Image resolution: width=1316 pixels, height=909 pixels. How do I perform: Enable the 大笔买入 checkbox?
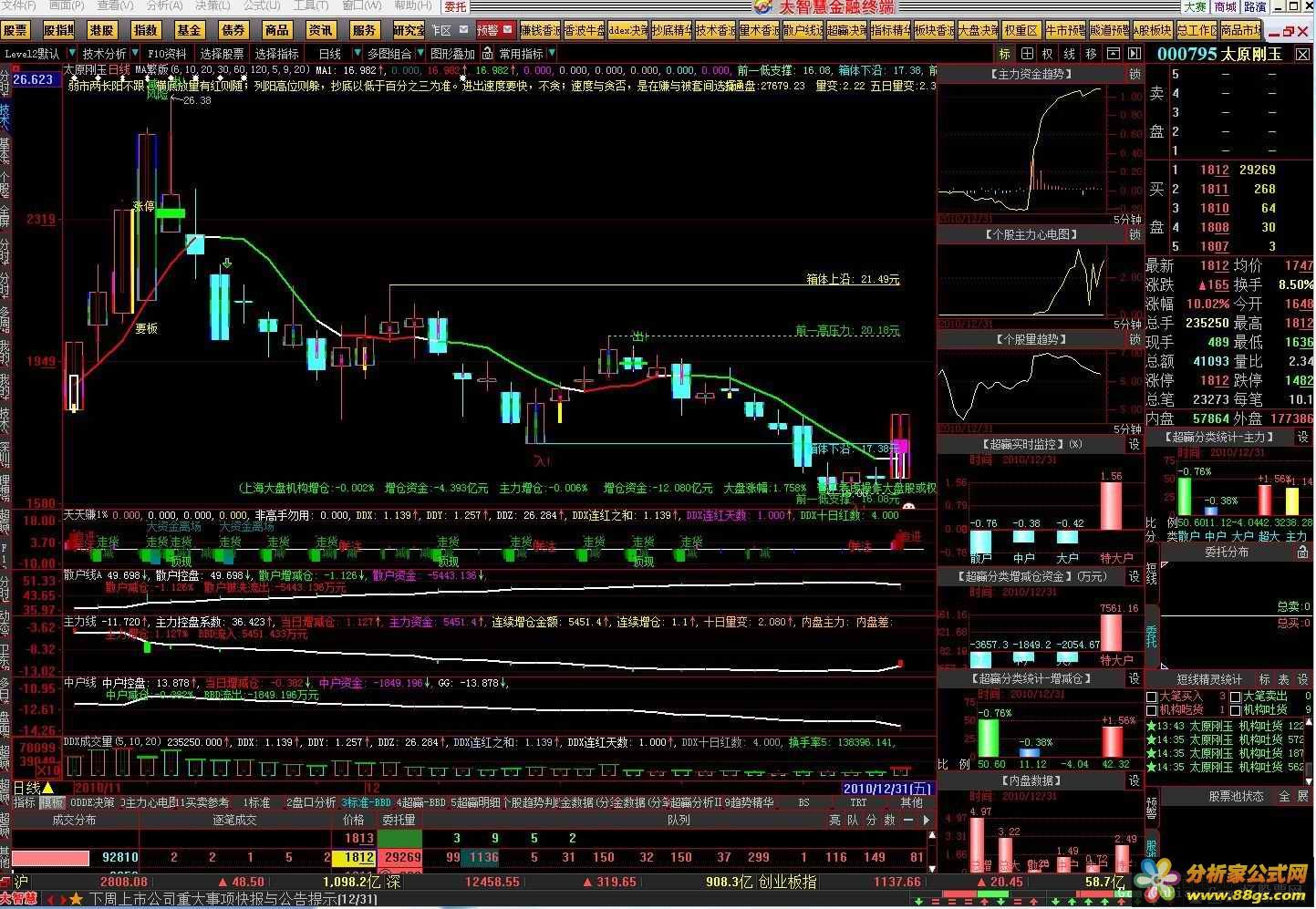1152,697
